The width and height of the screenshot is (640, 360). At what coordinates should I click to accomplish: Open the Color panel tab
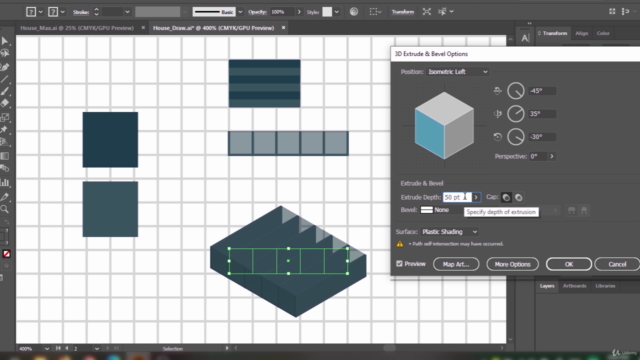tap(603, 33)
